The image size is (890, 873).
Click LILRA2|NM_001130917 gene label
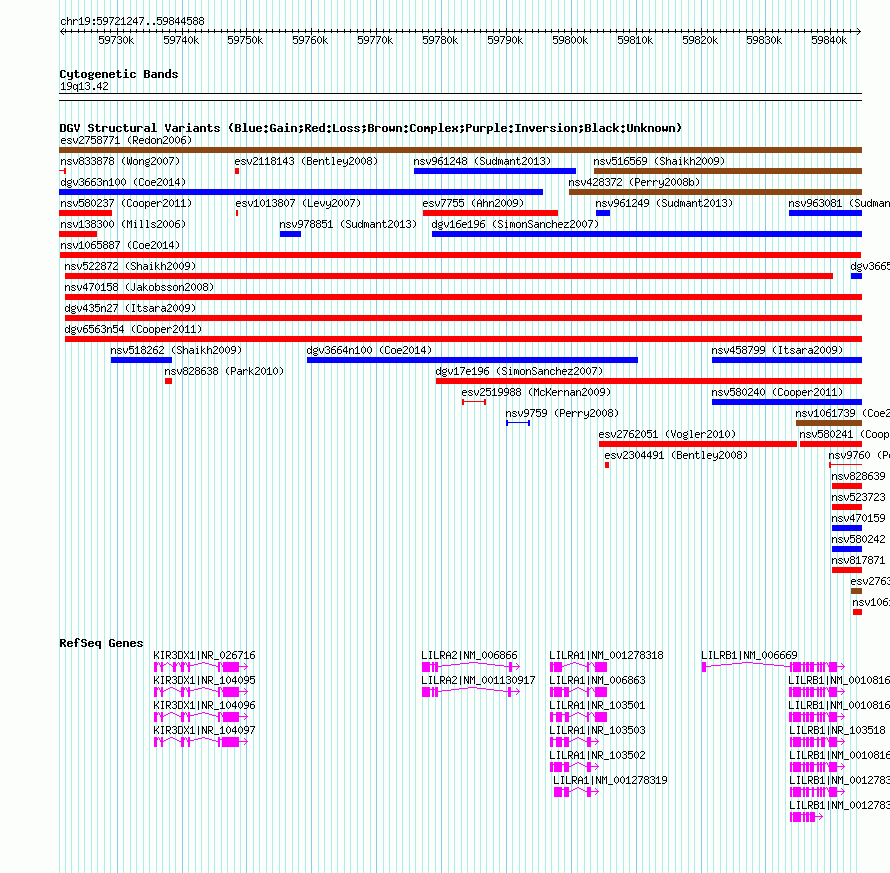[478, 680]
